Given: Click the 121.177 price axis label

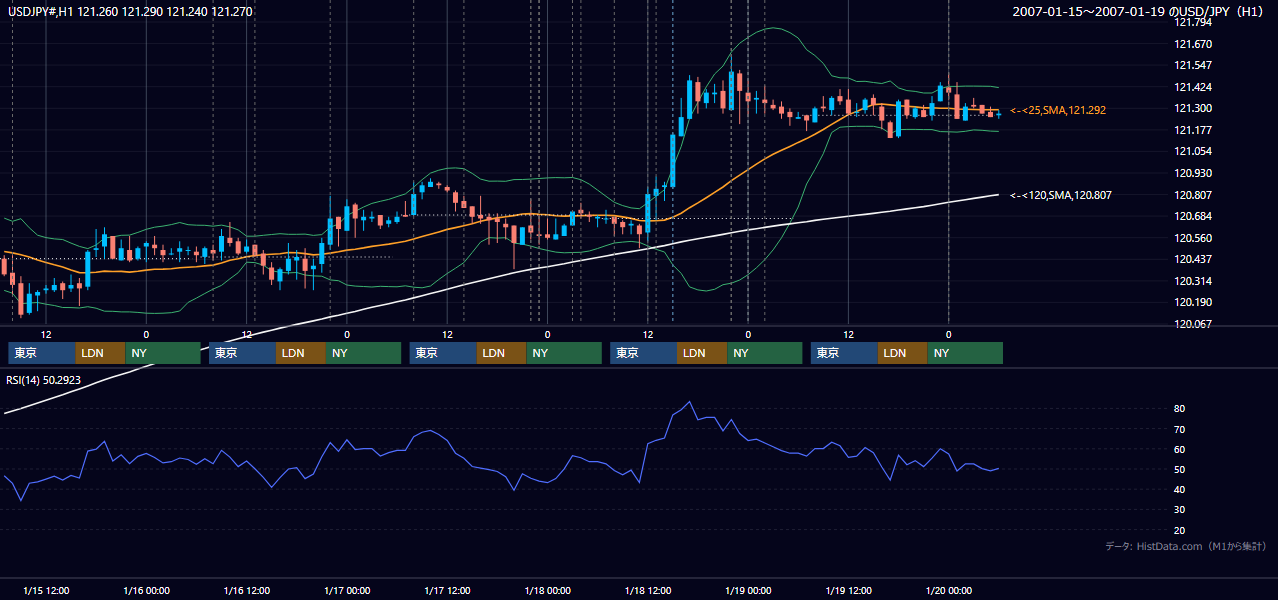Looking at the screenshot, I should (1193, 130).
